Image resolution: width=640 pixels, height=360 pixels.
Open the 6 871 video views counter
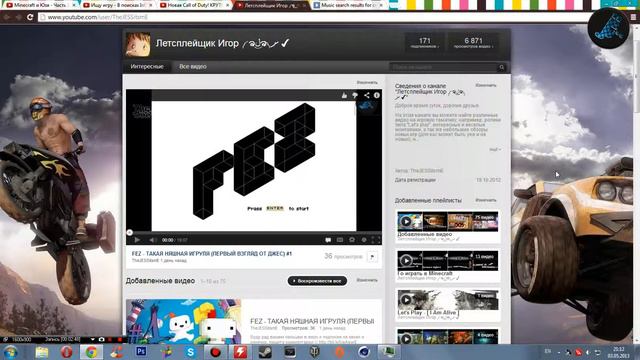click(x=473, y=43)
